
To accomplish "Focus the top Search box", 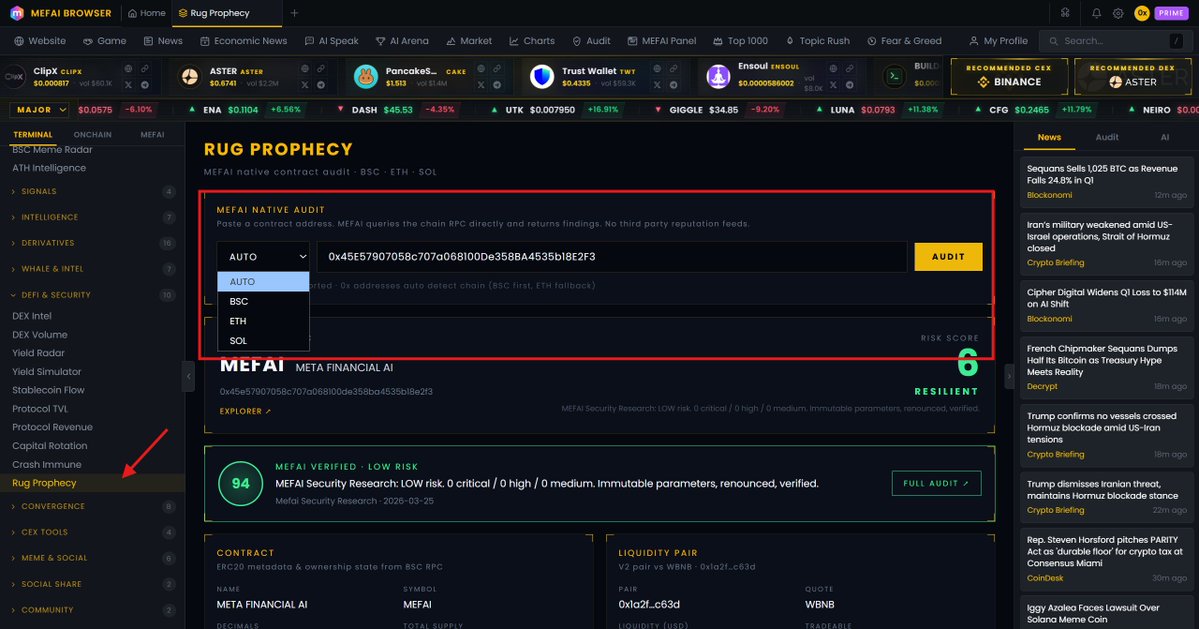I will point(1116,41).
